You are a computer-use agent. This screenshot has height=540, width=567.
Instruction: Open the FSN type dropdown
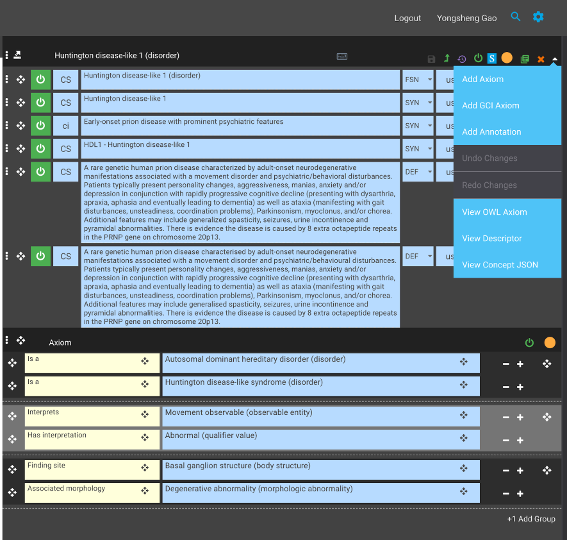418,80
